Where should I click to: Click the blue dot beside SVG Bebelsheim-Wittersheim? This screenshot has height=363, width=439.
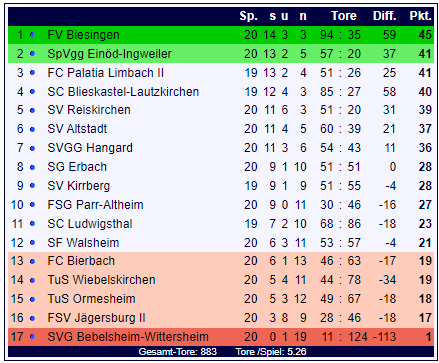(x=32, y=337)
